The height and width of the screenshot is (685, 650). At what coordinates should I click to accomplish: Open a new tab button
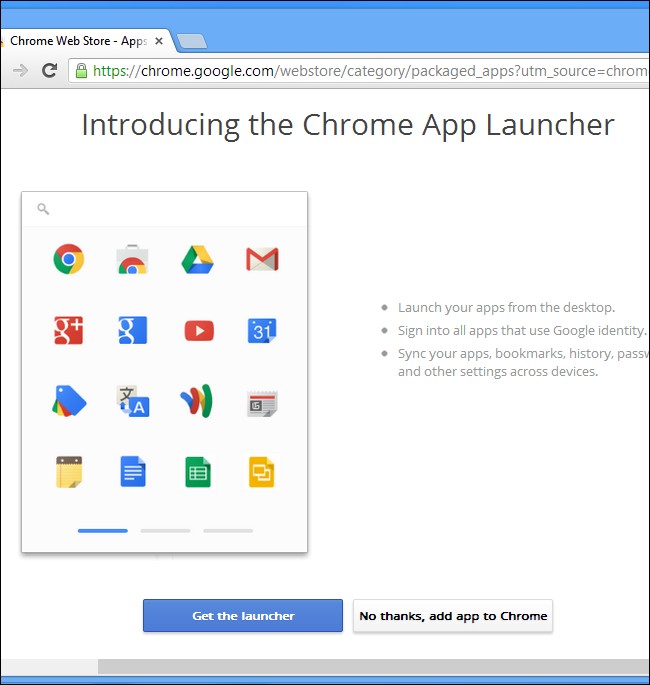(192, 42)
